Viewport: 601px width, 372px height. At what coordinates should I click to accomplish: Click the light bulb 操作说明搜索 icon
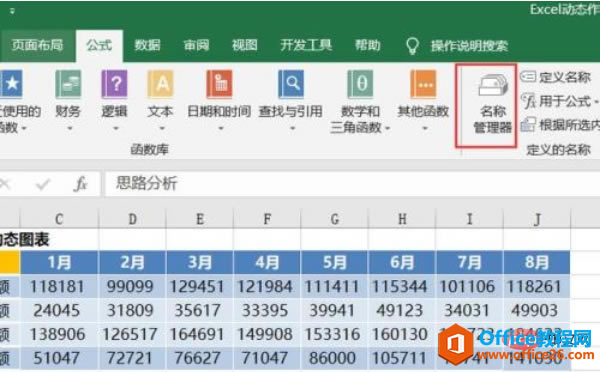coord(412,46)
